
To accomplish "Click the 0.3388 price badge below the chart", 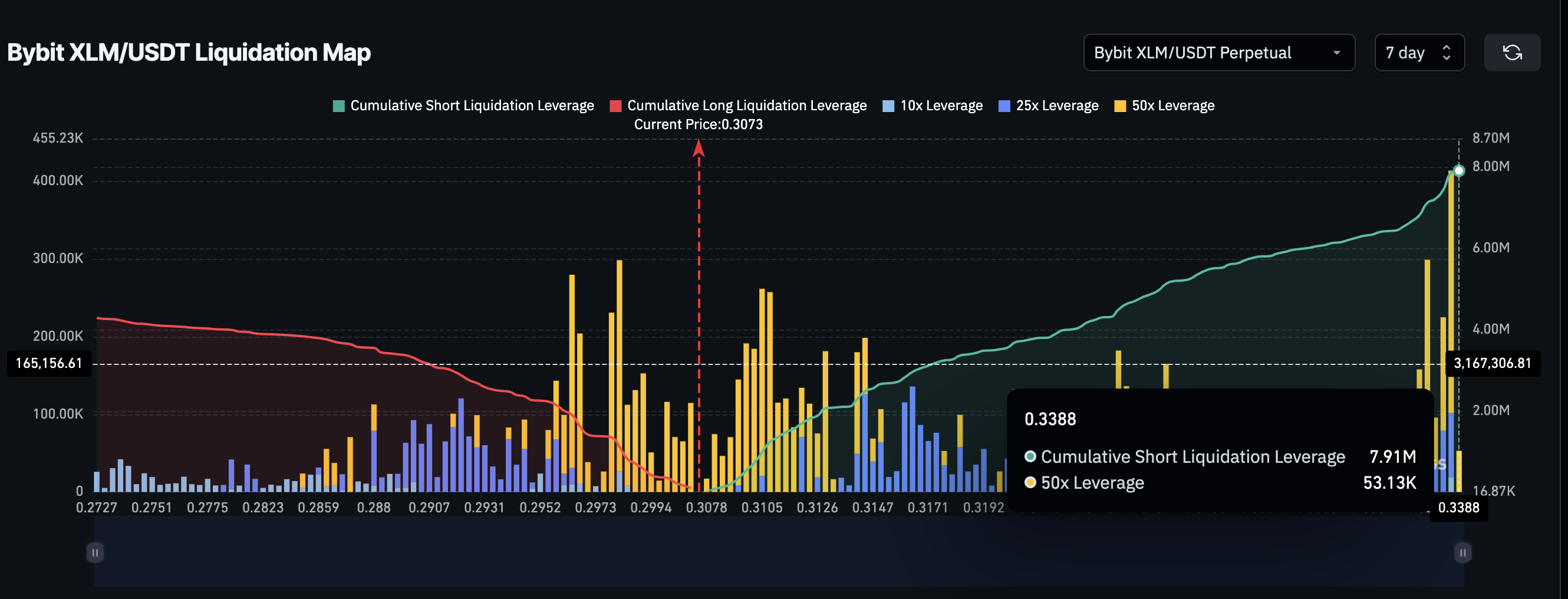I will [x=1458, y=508].
